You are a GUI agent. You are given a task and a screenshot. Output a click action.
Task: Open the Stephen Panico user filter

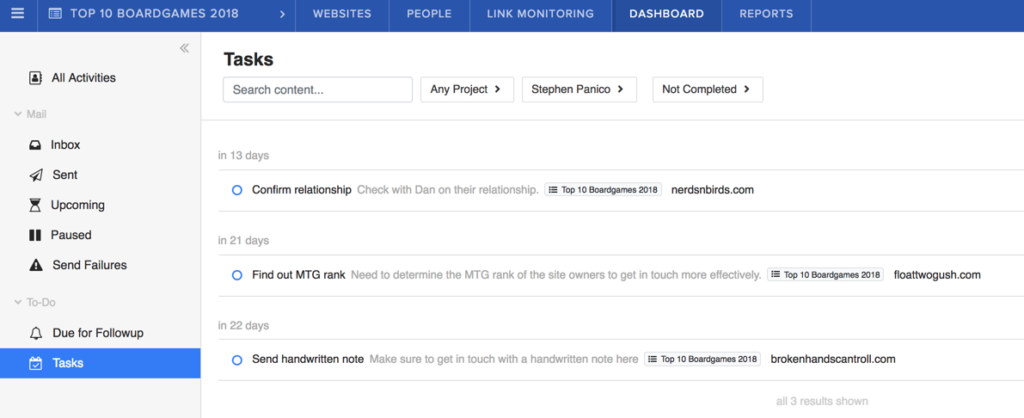coord(579,89)
